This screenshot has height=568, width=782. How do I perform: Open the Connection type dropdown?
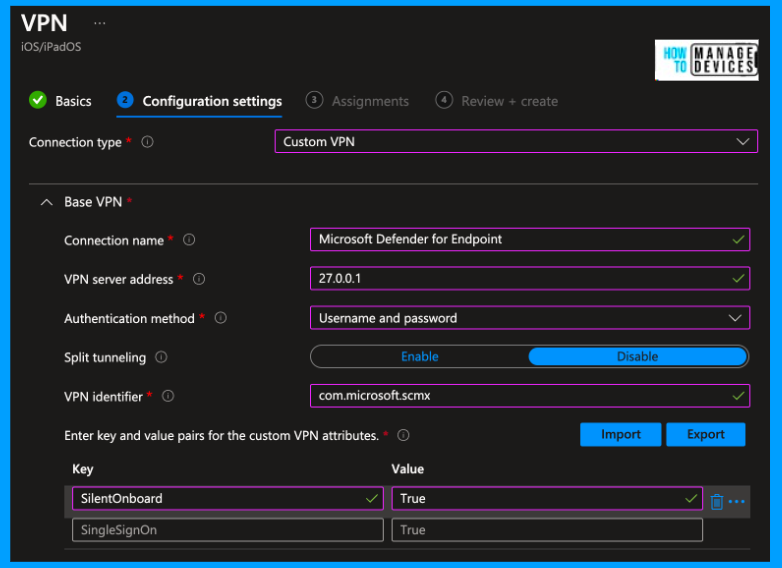516,142
